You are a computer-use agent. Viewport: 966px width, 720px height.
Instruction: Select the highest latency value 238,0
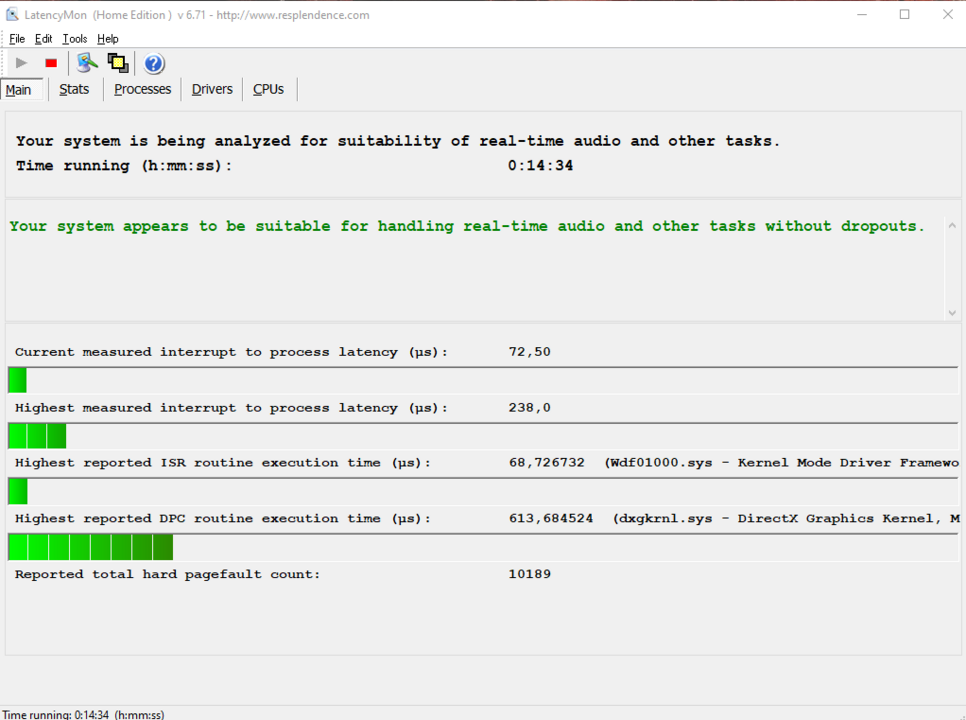(x=530, y=408)
